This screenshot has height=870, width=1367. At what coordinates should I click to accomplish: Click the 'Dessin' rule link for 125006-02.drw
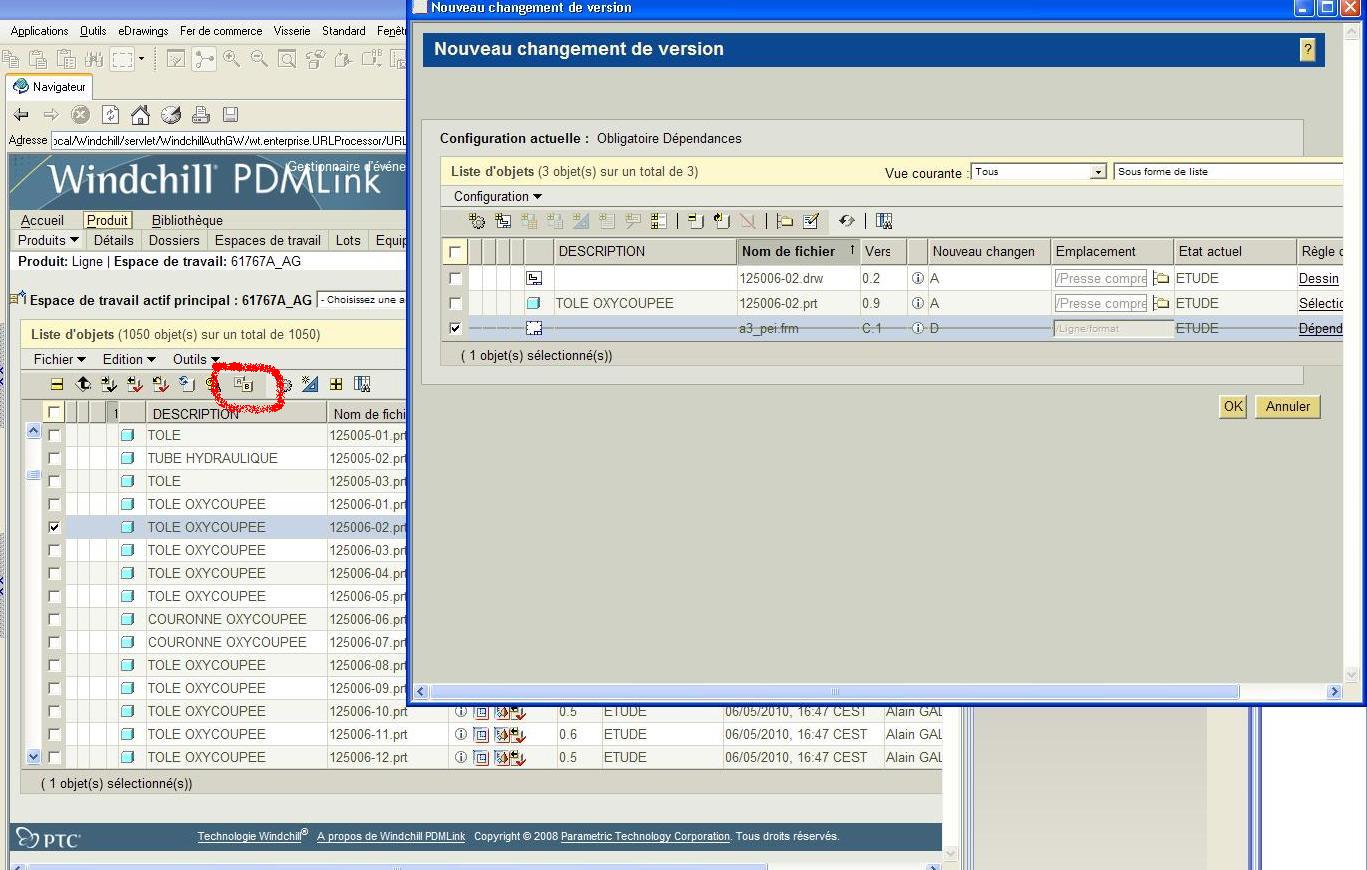[1318, 278]
